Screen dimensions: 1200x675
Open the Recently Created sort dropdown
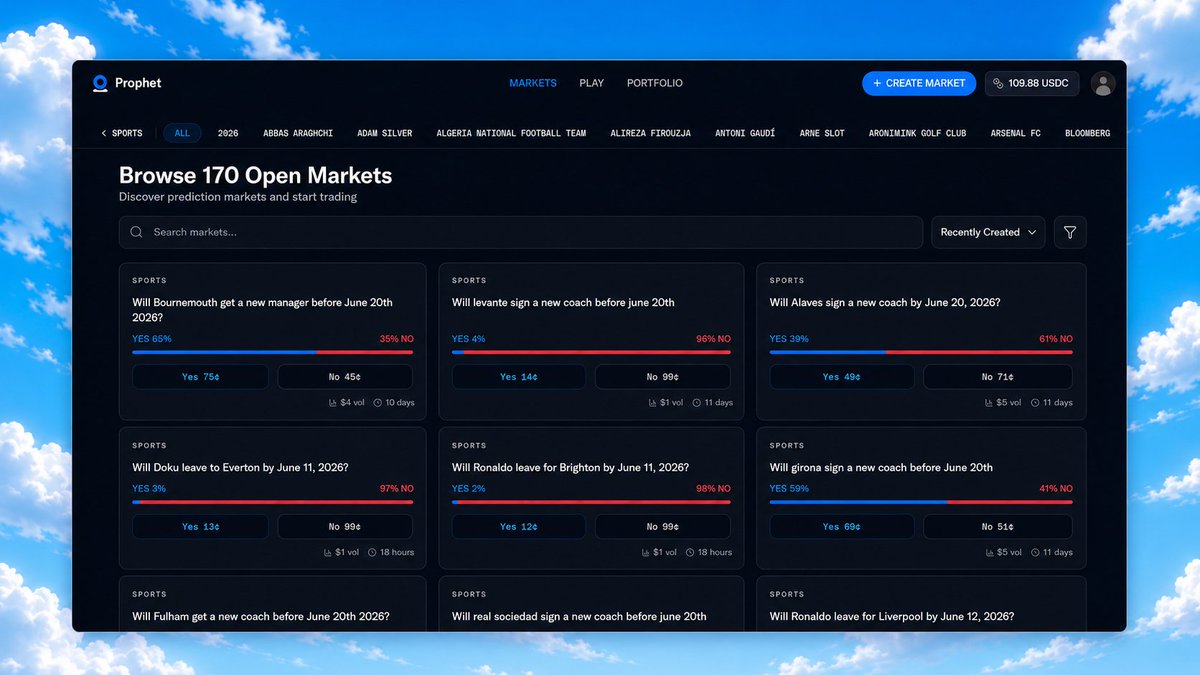988,232
